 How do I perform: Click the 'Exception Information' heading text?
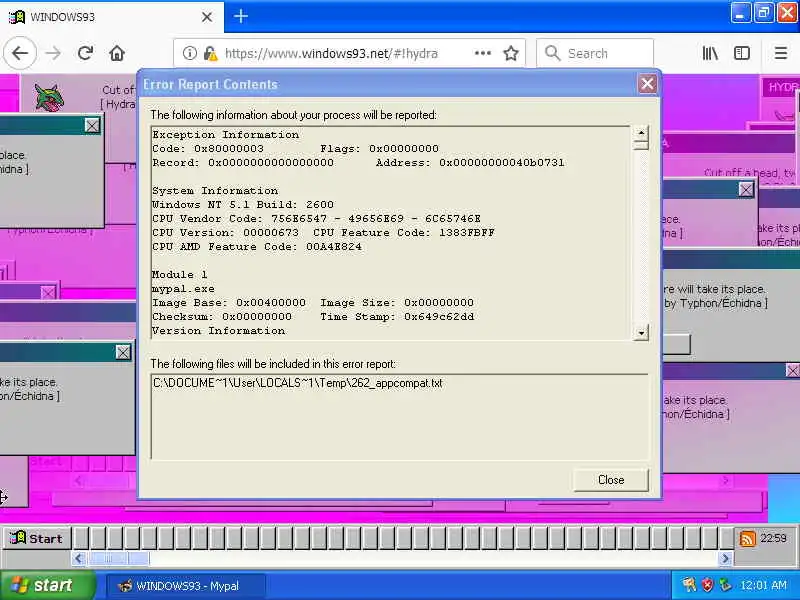coord(226,135)
